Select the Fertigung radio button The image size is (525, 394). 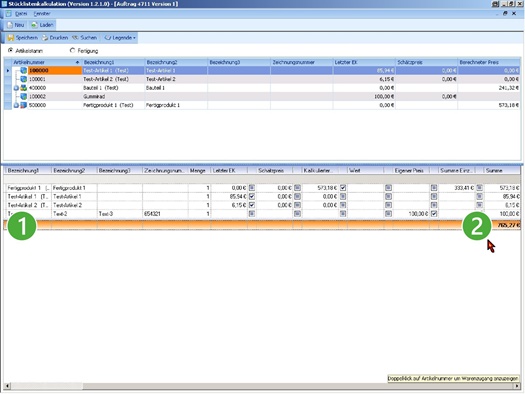pos(72,51)
